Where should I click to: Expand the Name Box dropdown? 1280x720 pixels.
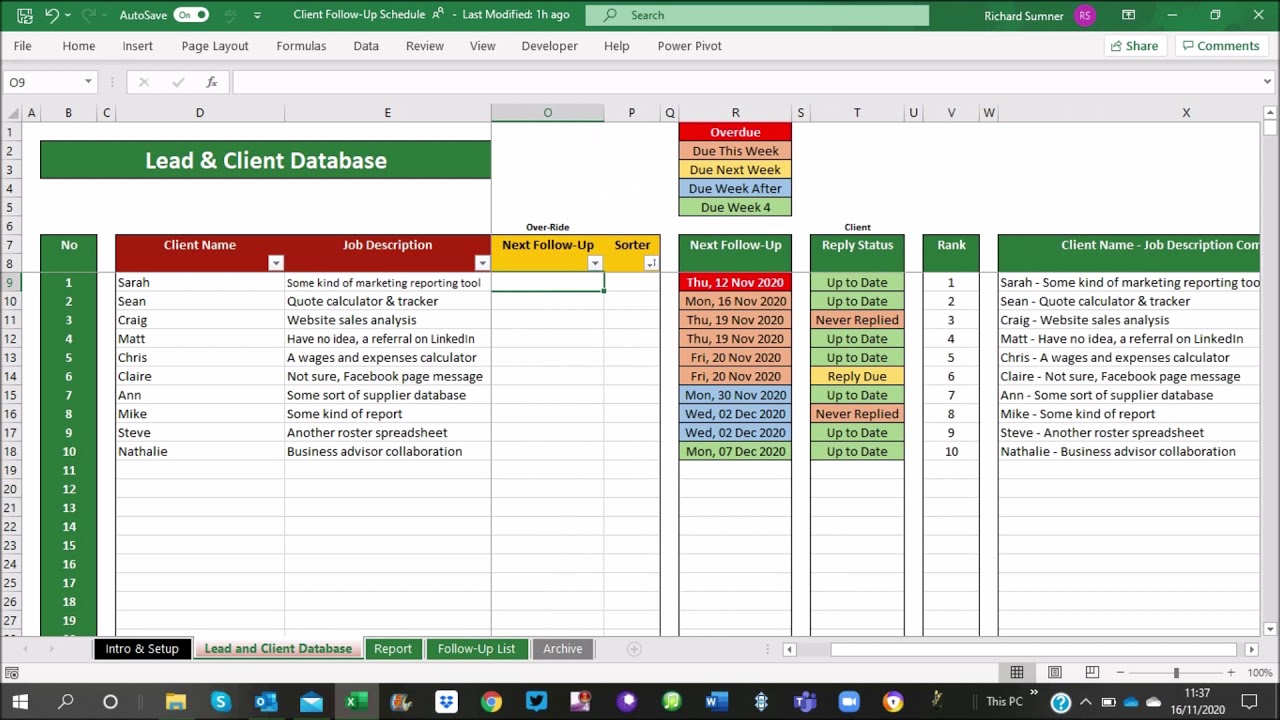88,82
